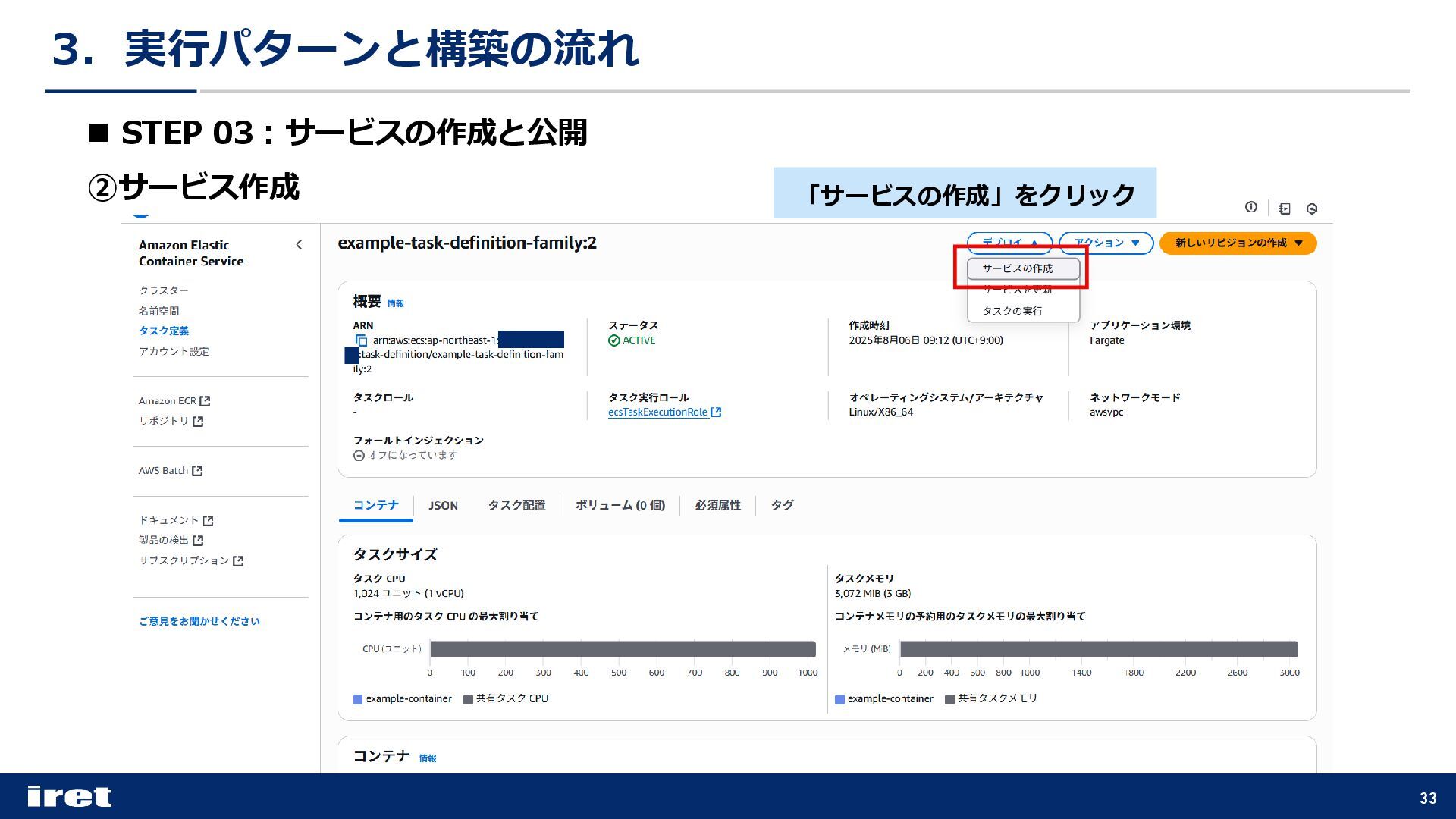This screenshot has height=819, width=1456.
Task: Copy the ARN with the copy icon
Action: pos(361,340)
